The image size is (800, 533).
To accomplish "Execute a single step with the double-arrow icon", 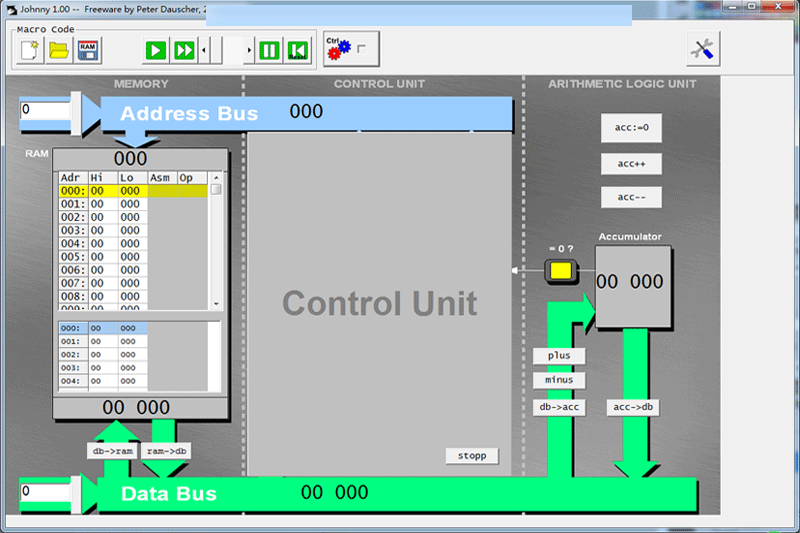I will coord(184,50).
